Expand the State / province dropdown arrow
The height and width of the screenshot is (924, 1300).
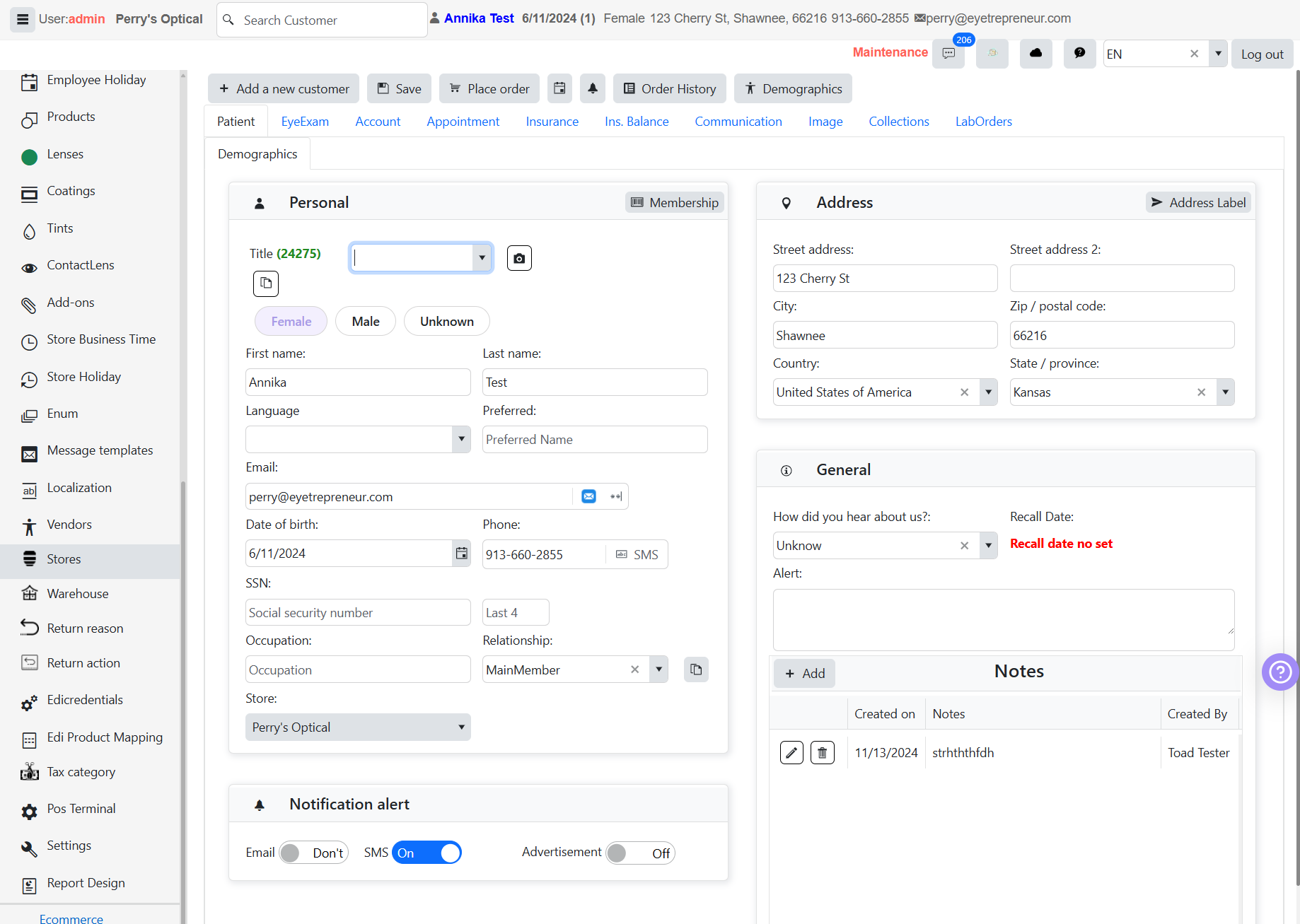coord(1226,392)
